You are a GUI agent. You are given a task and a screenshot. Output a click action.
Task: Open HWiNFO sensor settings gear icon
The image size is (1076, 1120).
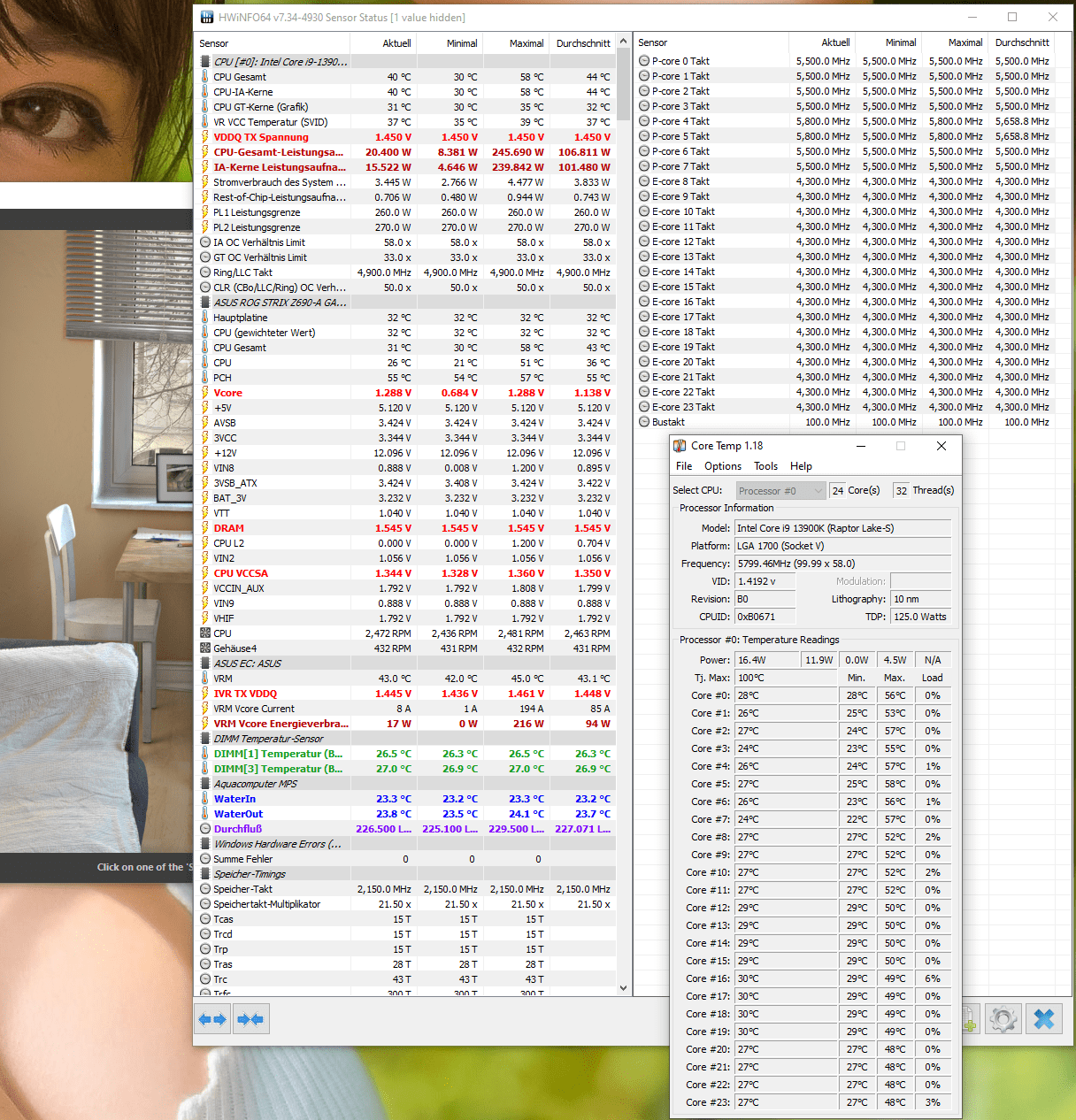[x=1003, y=1020]
